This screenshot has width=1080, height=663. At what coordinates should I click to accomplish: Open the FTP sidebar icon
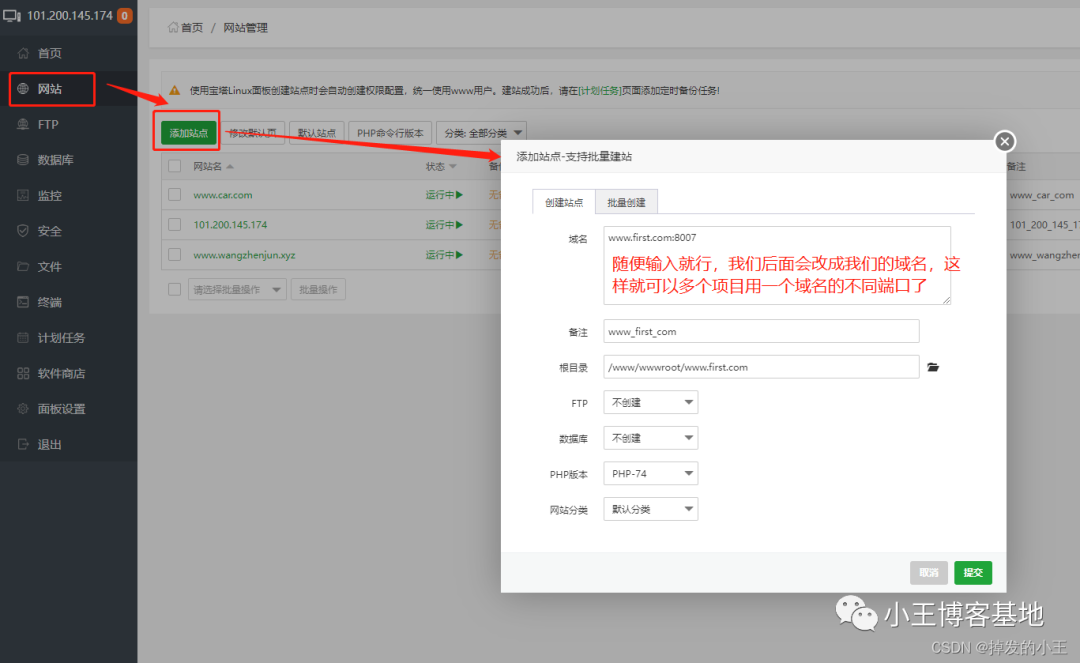(23, 124)
